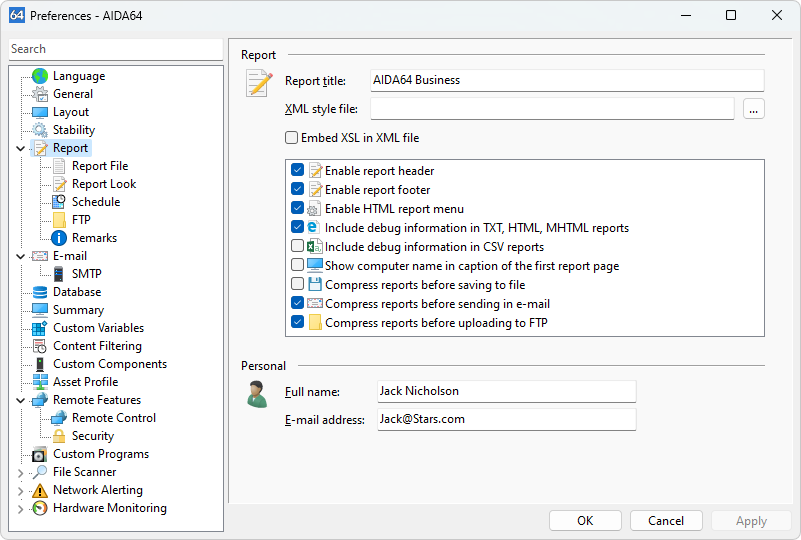Check Compress reports before saving to file
Viewport: 801px width, 540px height.
(297, 284)
